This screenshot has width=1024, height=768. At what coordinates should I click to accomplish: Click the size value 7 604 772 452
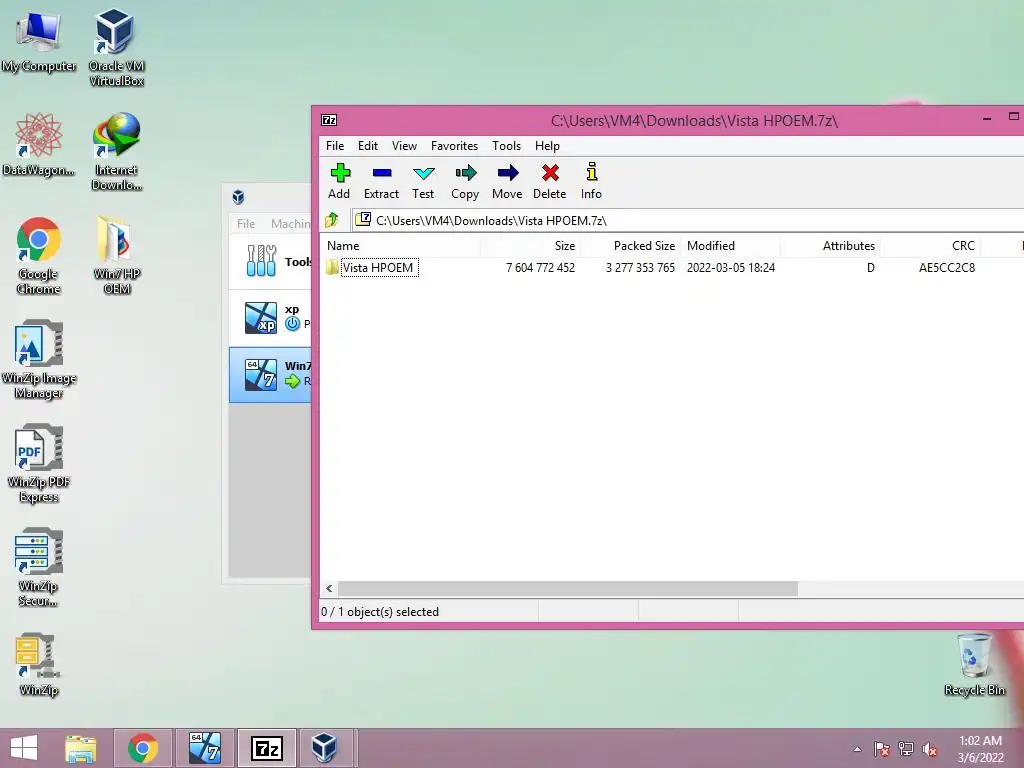(540, 268)
